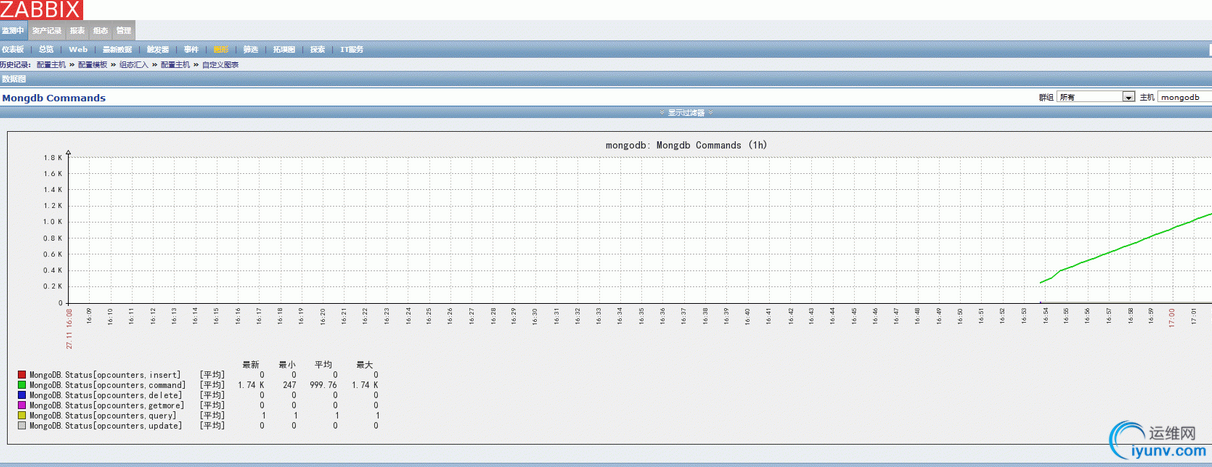1212x467 pixels.
Task: Click the Mongdb Commands page heading
Action: pos(54,98)
